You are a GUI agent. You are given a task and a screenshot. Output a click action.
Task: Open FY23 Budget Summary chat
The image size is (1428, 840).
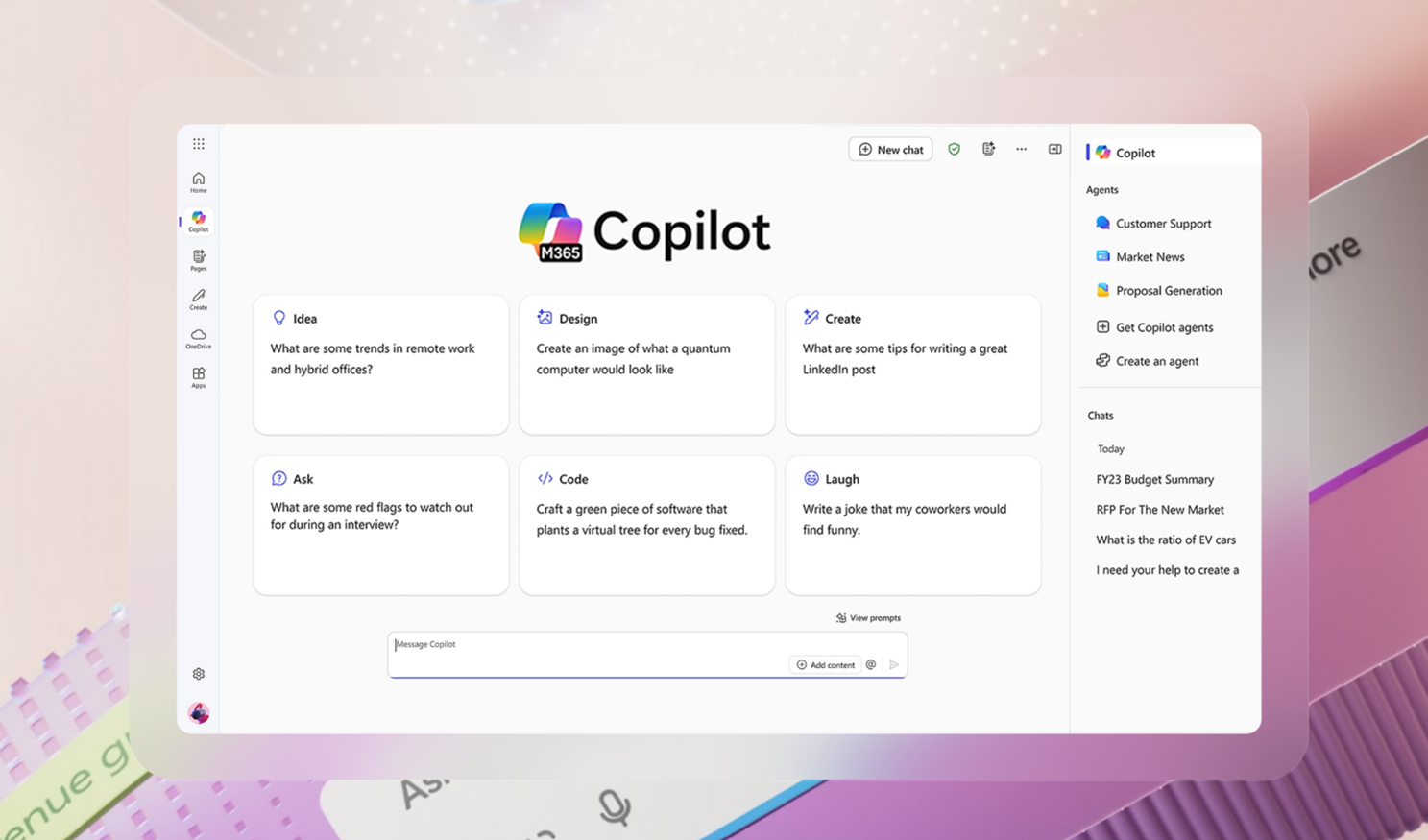coord(1154,479)
